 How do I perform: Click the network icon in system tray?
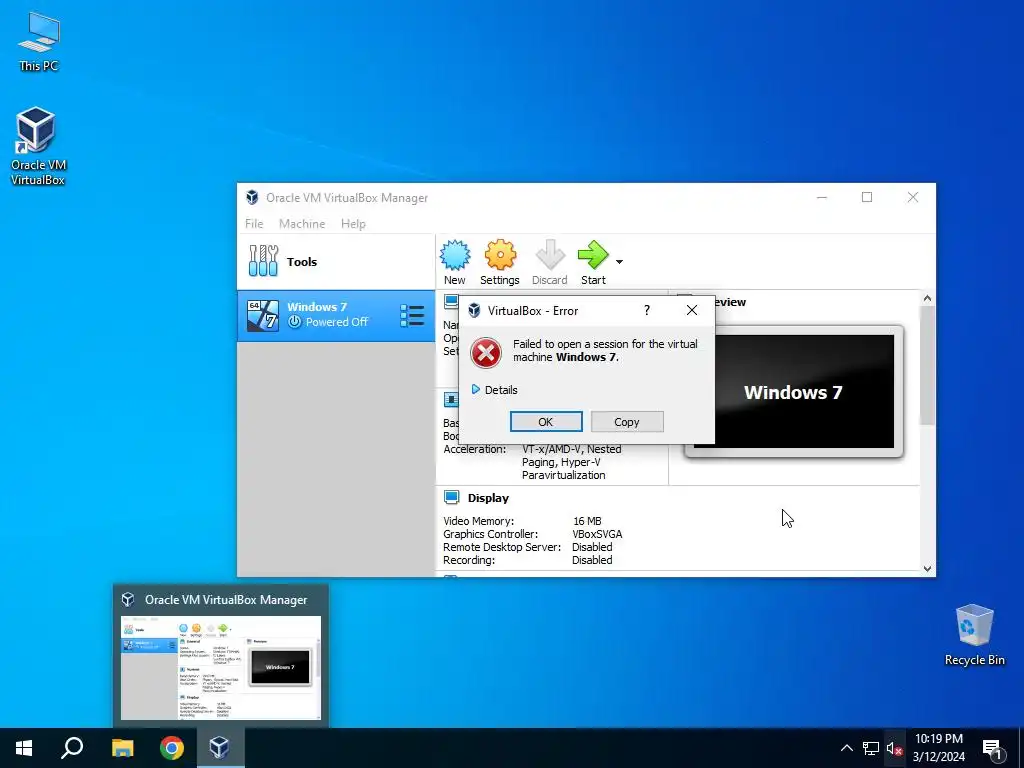tap(871, 748)
